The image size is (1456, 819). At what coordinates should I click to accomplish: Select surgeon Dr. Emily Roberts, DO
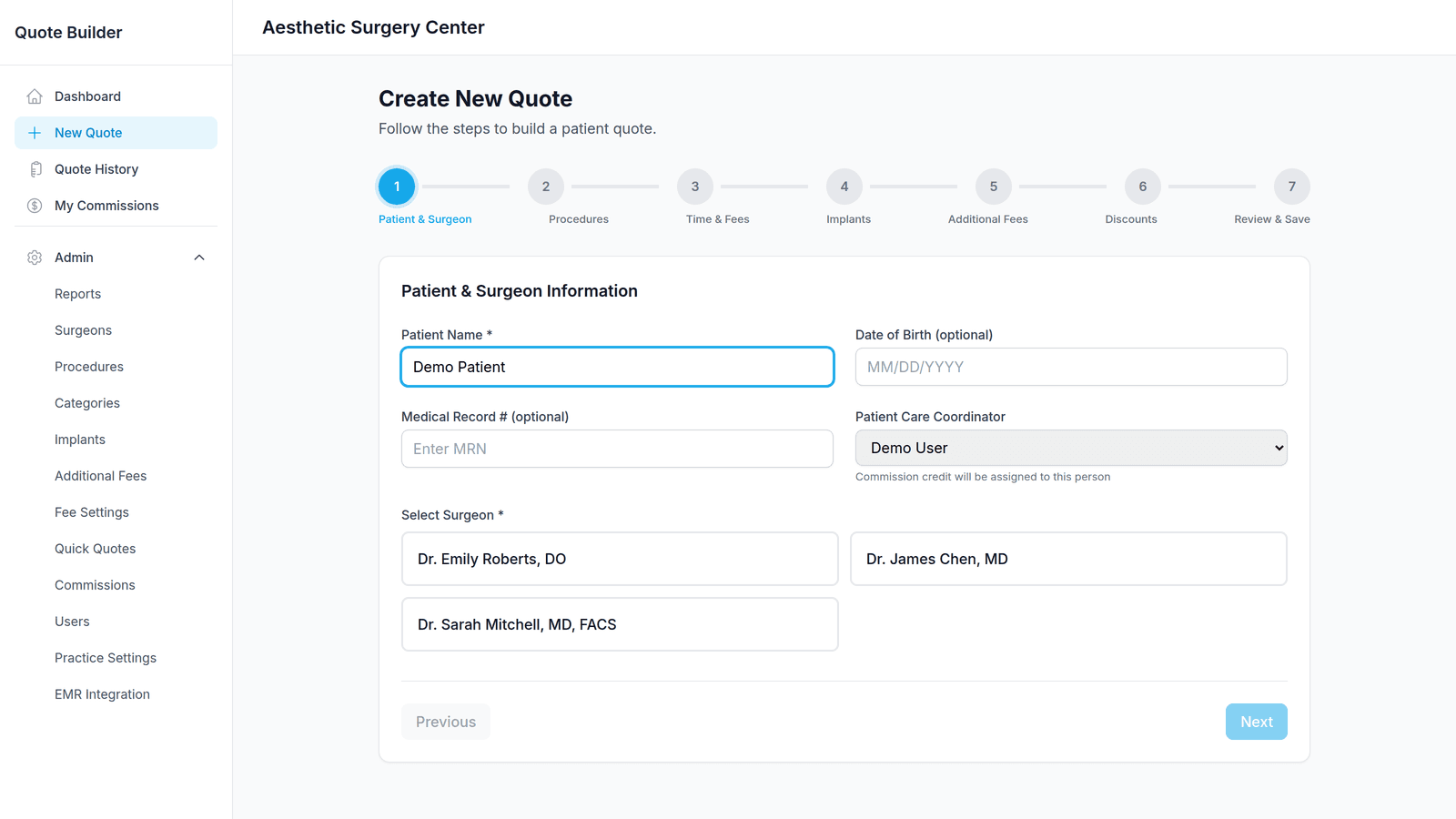click(620, 559)
